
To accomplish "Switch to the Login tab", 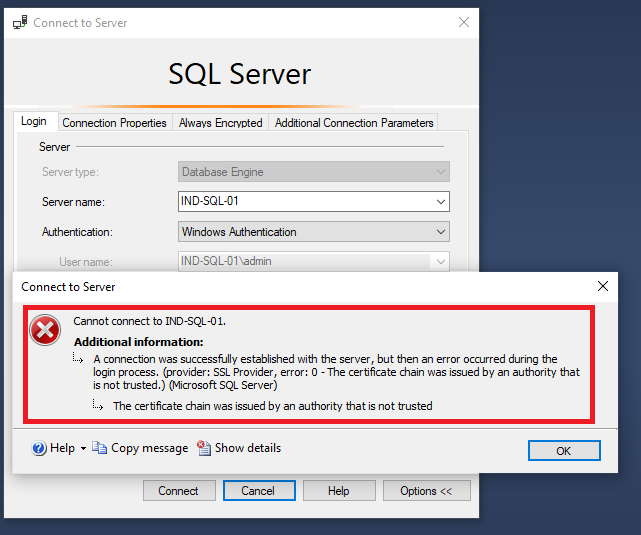I will click(34, 121).
